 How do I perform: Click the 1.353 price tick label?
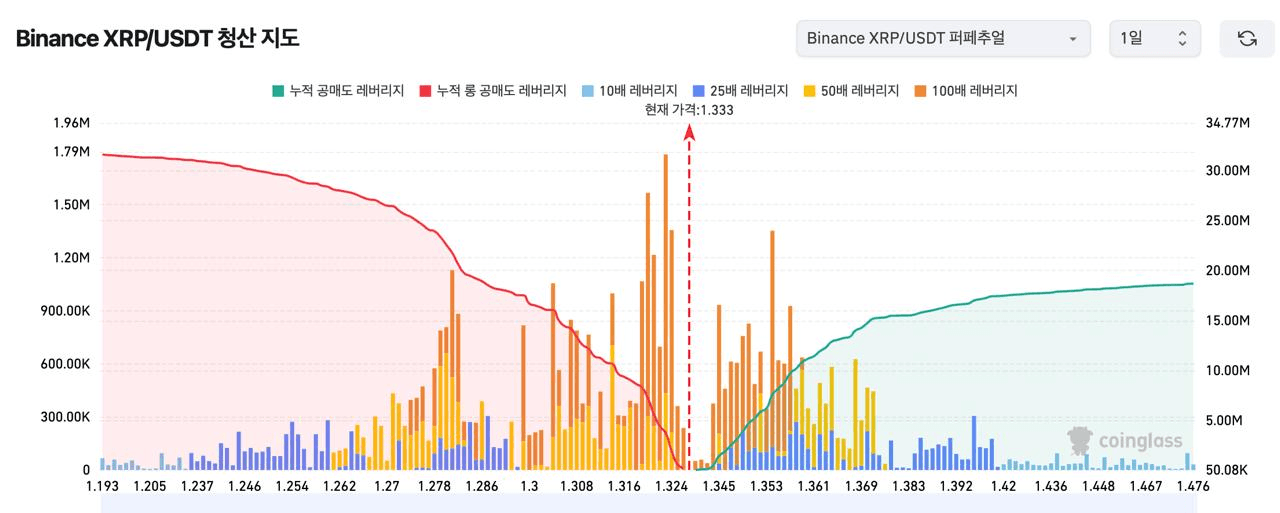click(767, 486)
